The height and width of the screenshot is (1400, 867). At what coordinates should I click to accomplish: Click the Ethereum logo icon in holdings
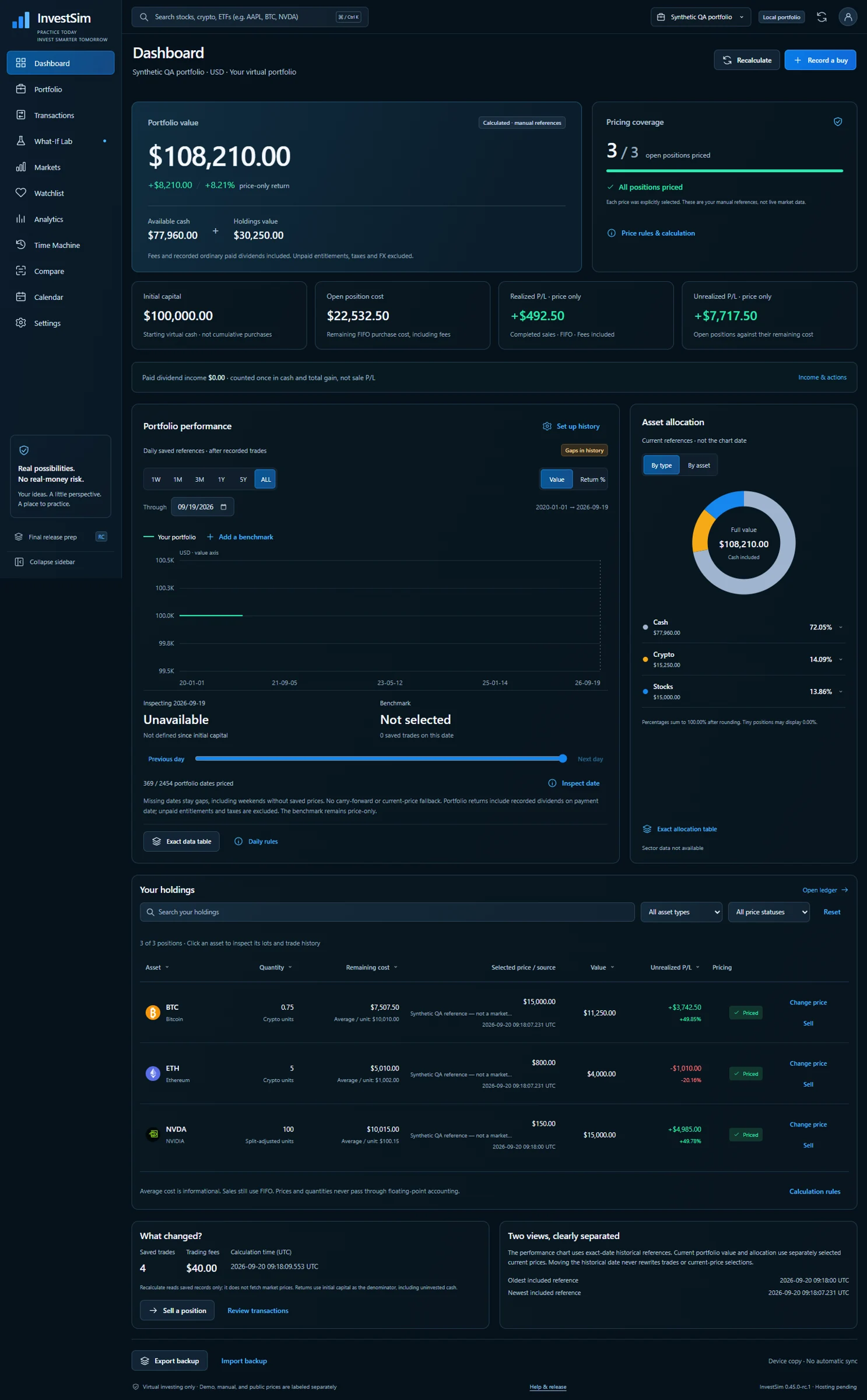(153, 1073)
